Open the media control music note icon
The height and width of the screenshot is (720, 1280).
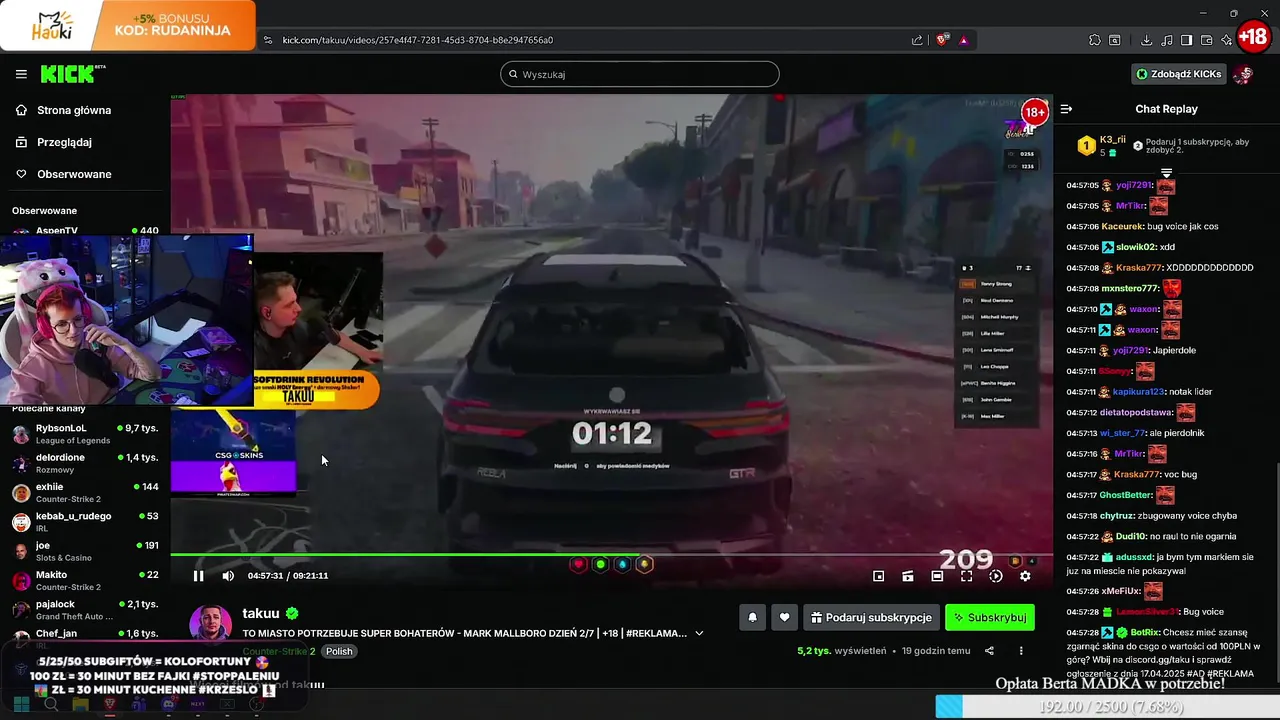[1166, 40]
